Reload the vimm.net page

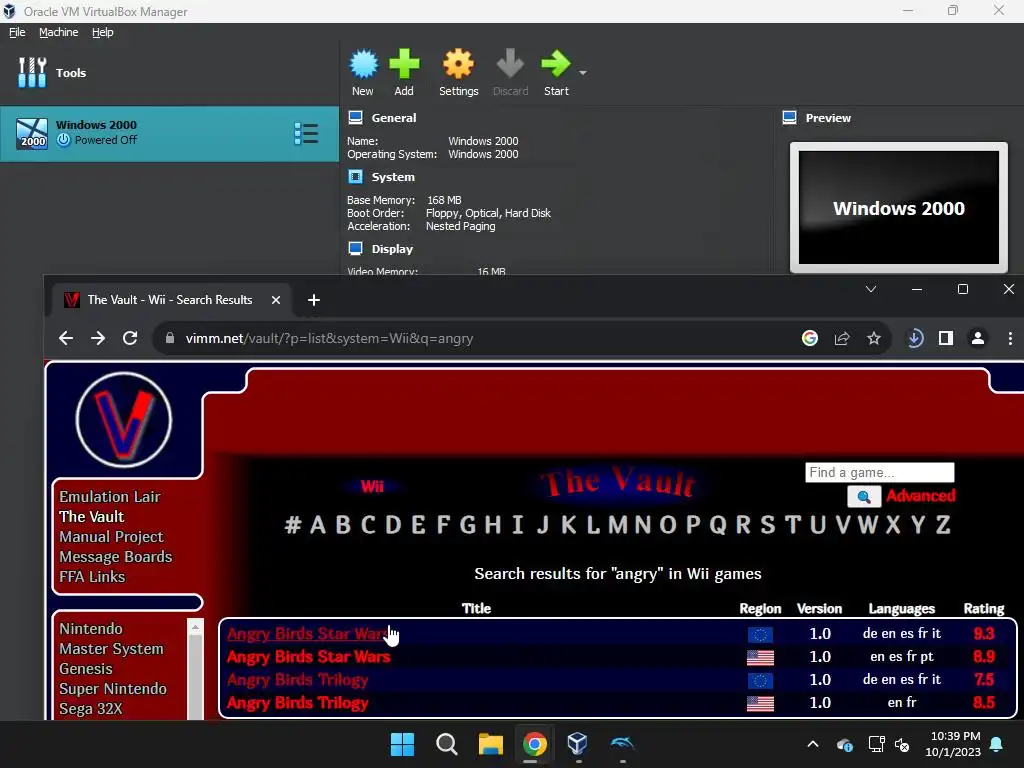130,338
